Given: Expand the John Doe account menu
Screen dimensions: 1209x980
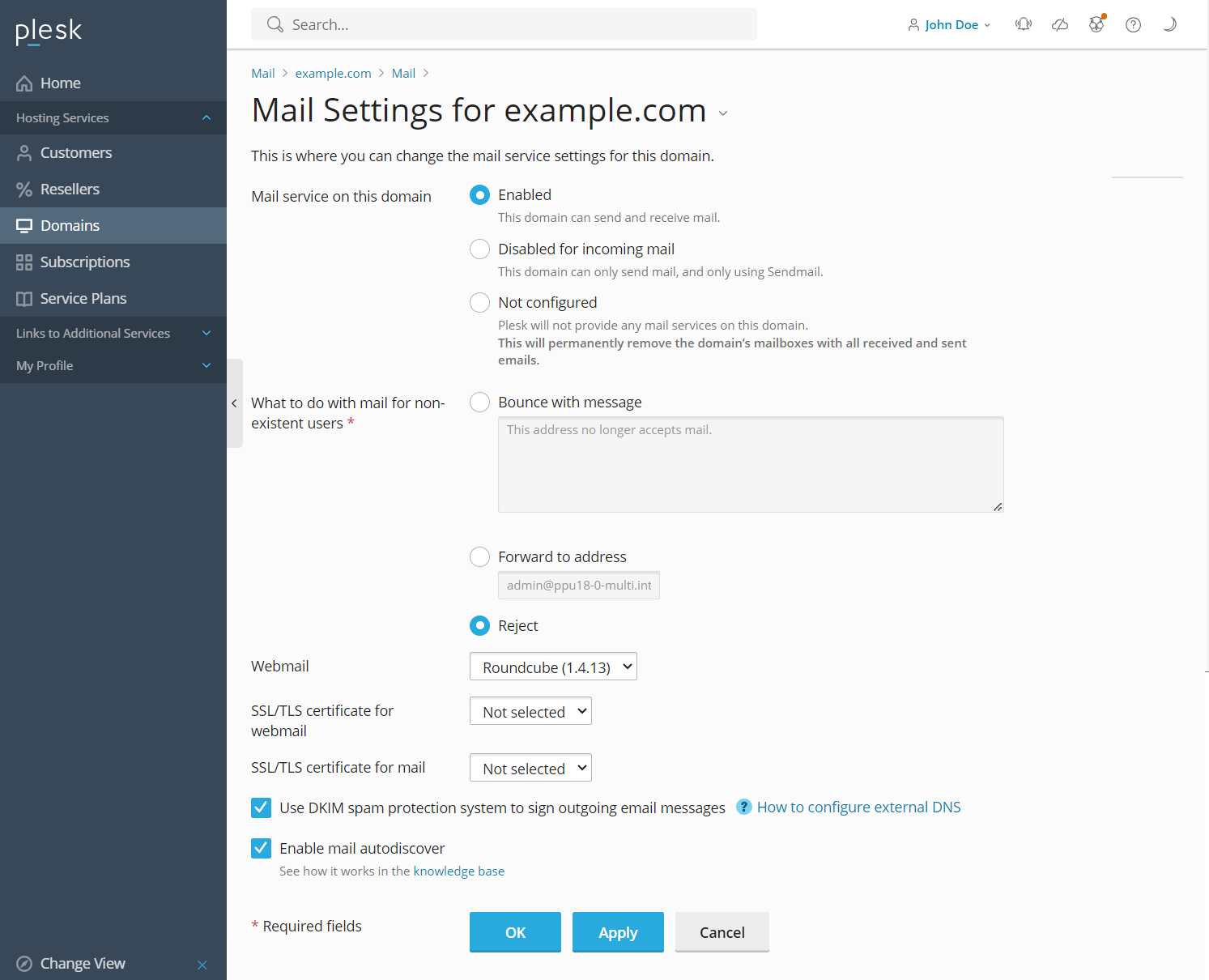Looking at the screenshot, I should 949,24.
